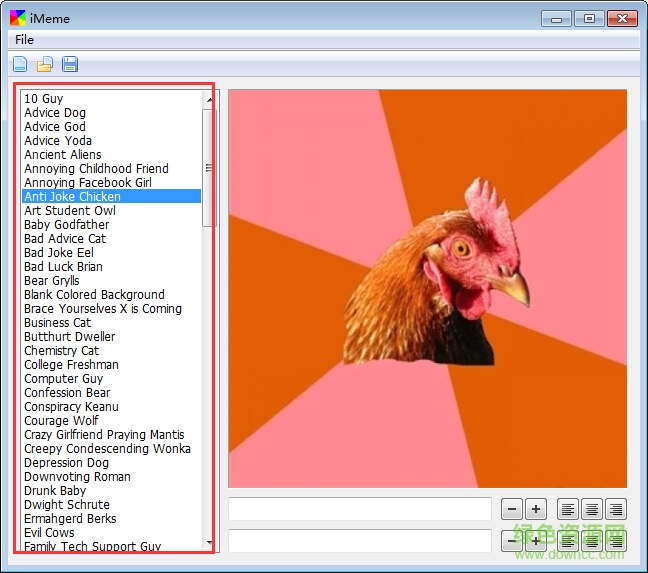Increase top caption font size with plus

tap(535, 509)
